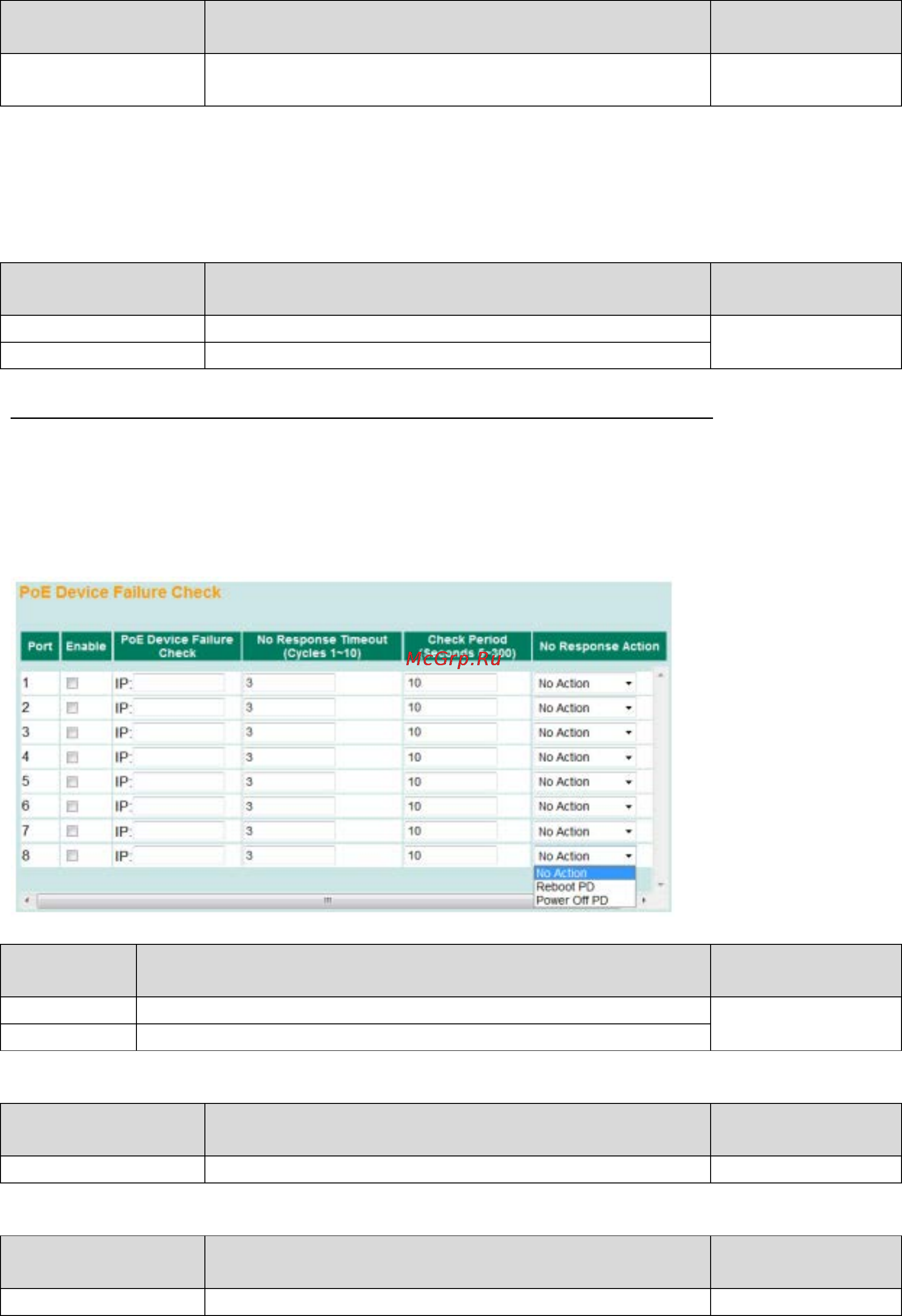Viewport: 902px width, 1316px height.
Task: Click the IP address field for port 3
Action: (178, 732)
